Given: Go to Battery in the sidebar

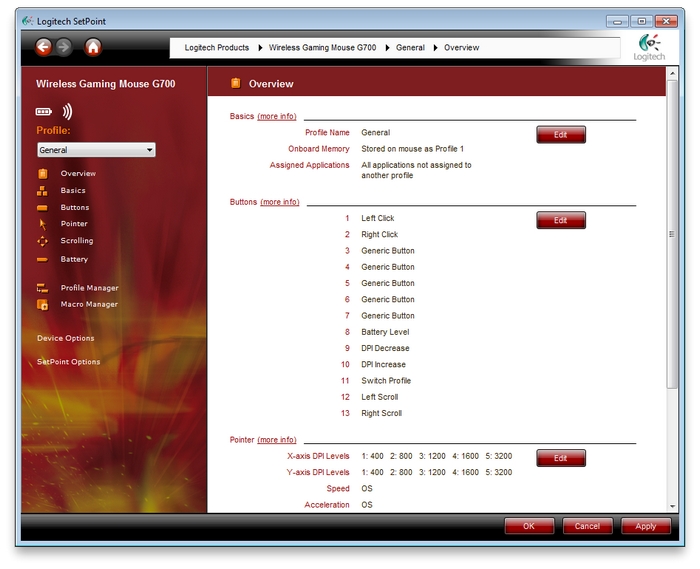Looking at the screenshot, I should coord(74,259).
